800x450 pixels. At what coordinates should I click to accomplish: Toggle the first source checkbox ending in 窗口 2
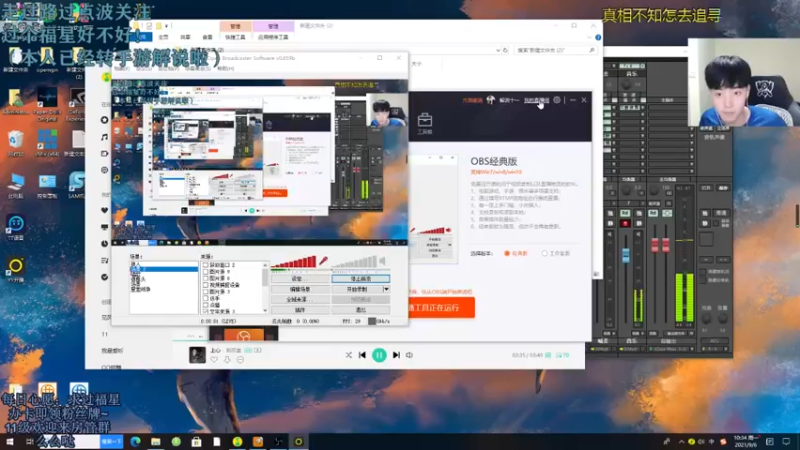click(205, 265)
